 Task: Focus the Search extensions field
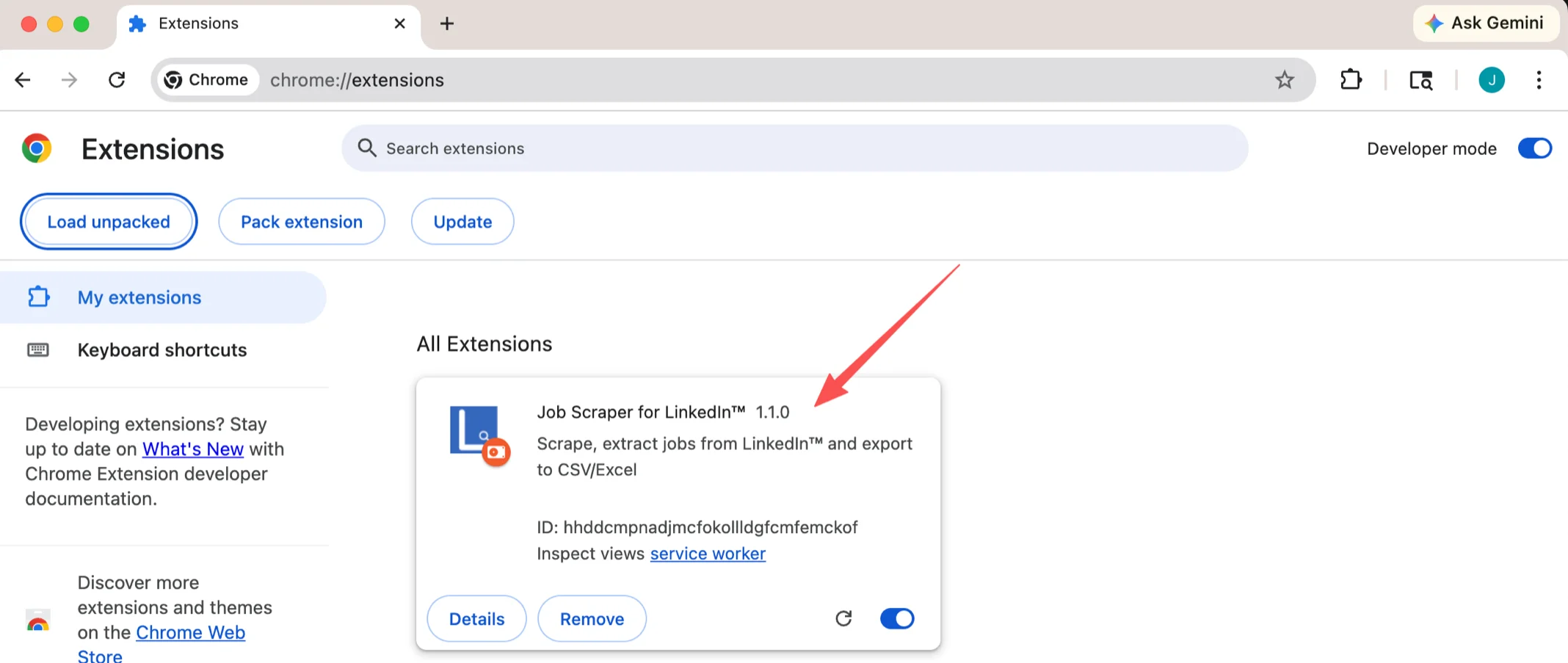(793, 148)
